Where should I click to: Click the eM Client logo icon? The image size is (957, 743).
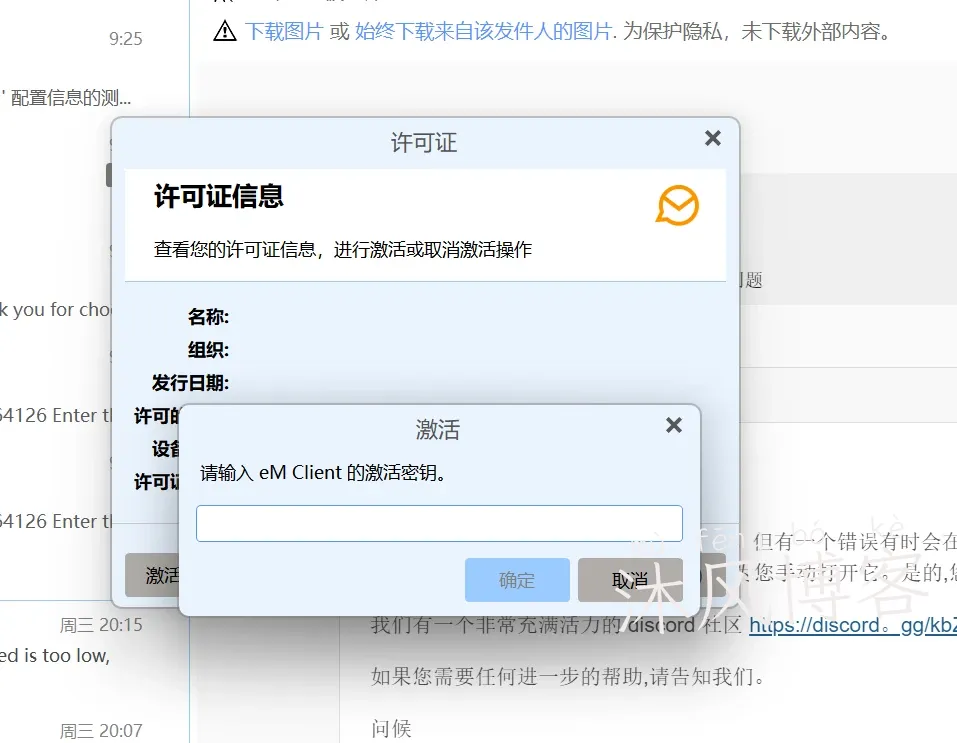click(x=677, y=205)
